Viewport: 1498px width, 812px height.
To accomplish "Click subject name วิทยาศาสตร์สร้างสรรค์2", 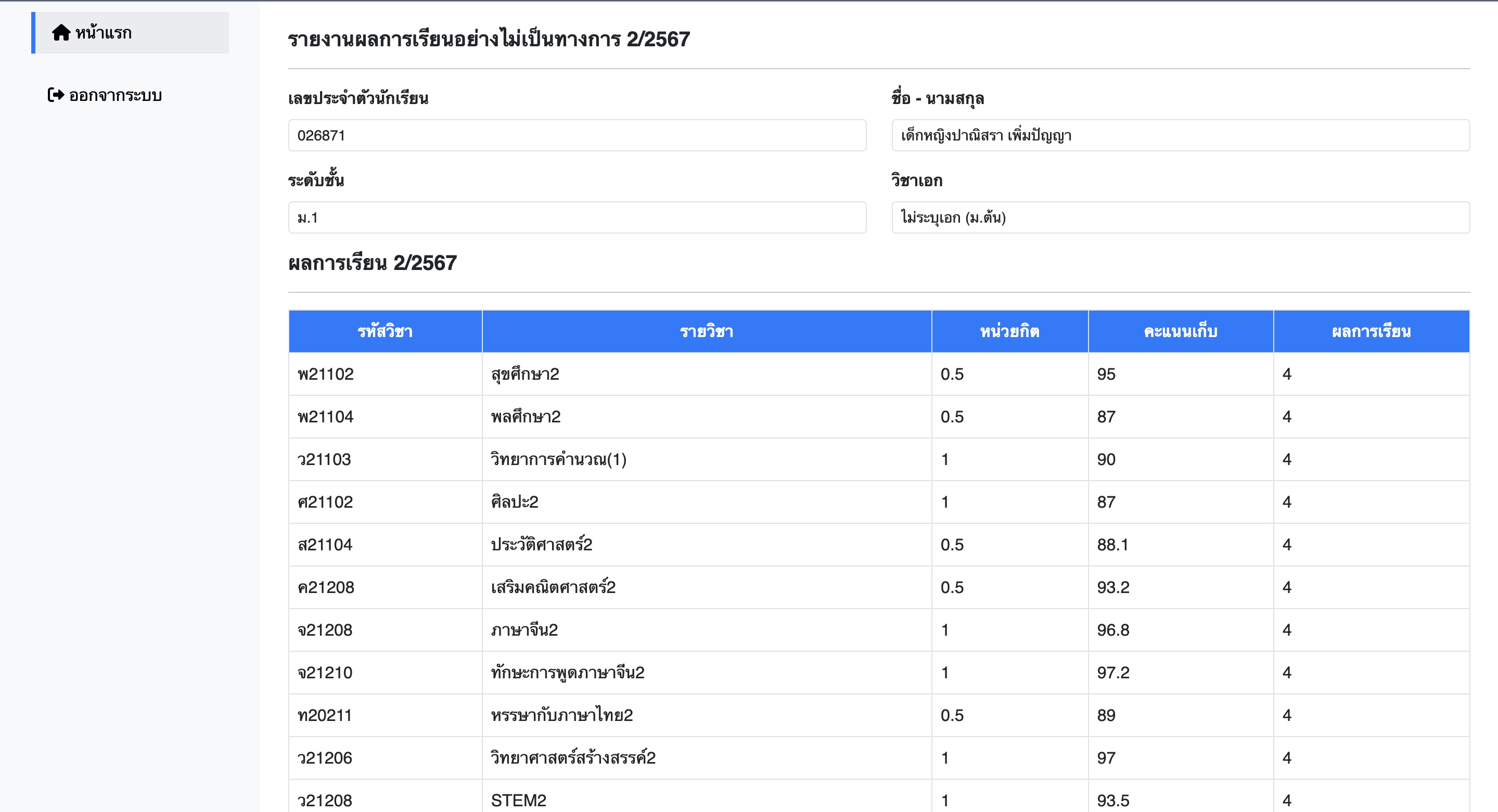I will tap(573, 758).
